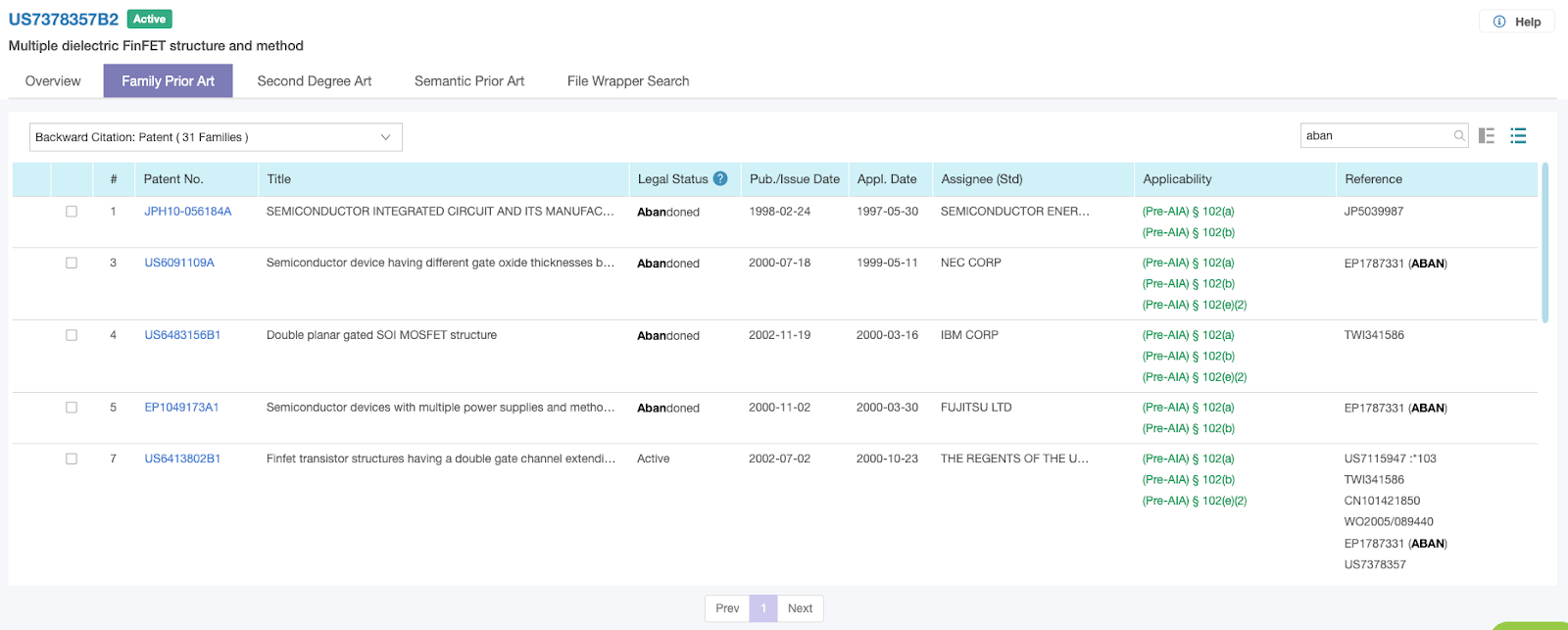Click (Pre-AIA) § 102(e)(2) for US6091109A
This screenshot has height=630, width=1568.
point(1195,305)
